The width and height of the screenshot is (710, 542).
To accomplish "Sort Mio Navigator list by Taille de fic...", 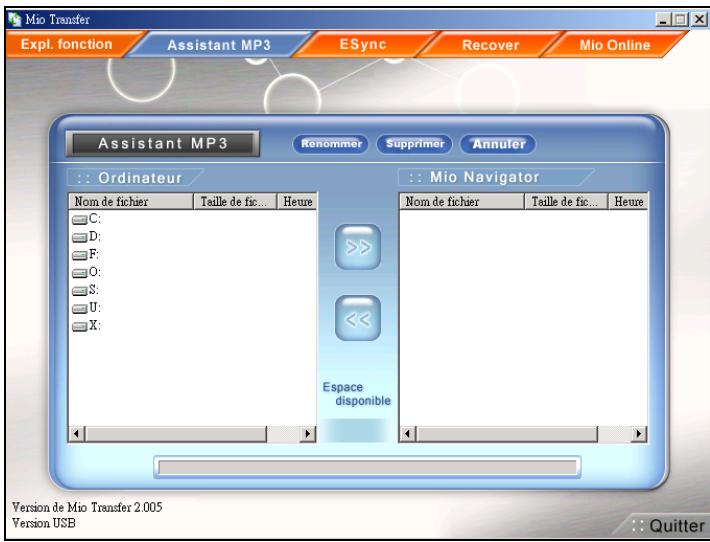I will pos(566,201).
